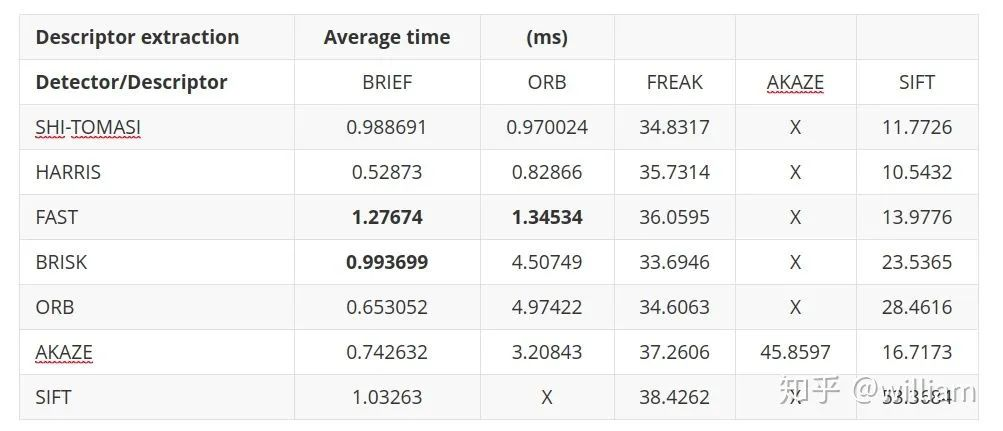Click the X in SIFT ORB cell
This screenshot has height=431, width=1003.
click(547, 397)
